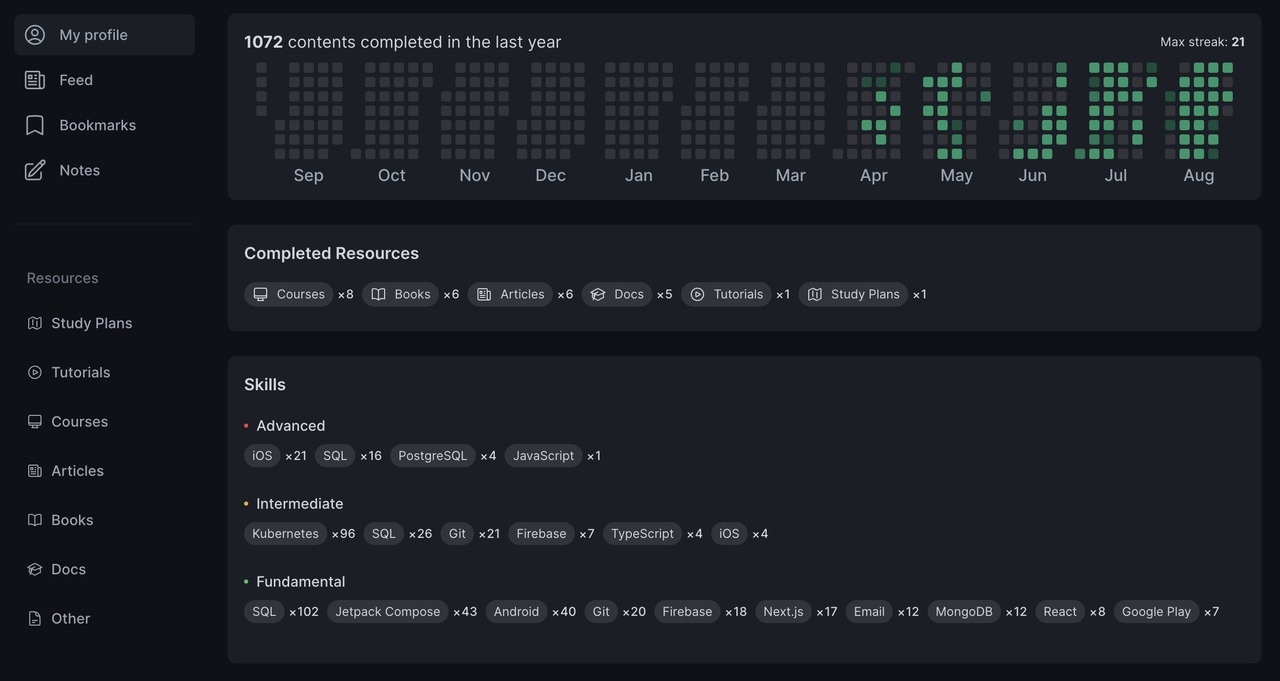Click the Courses monitor icon in sidebar
The width and height of the screenshot is (1280, 681).
(x=35, y=421)
